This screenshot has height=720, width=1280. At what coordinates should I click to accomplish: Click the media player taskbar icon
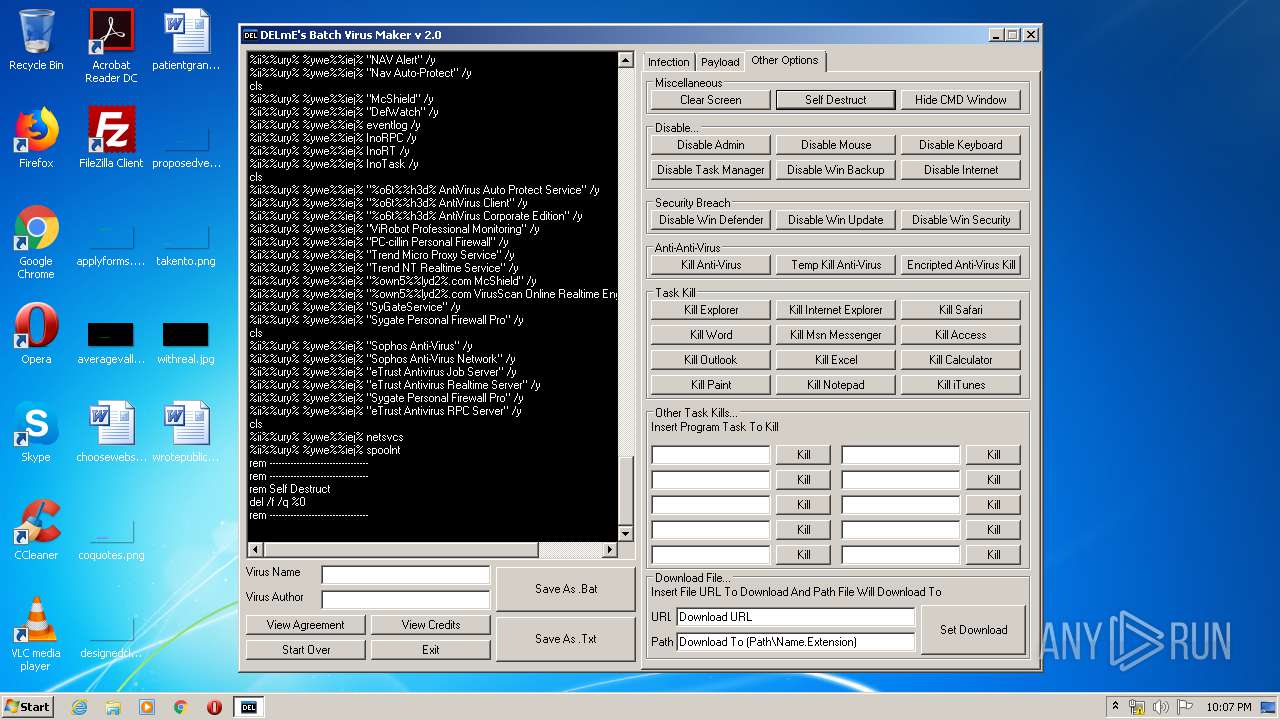(x=147, y=707)
